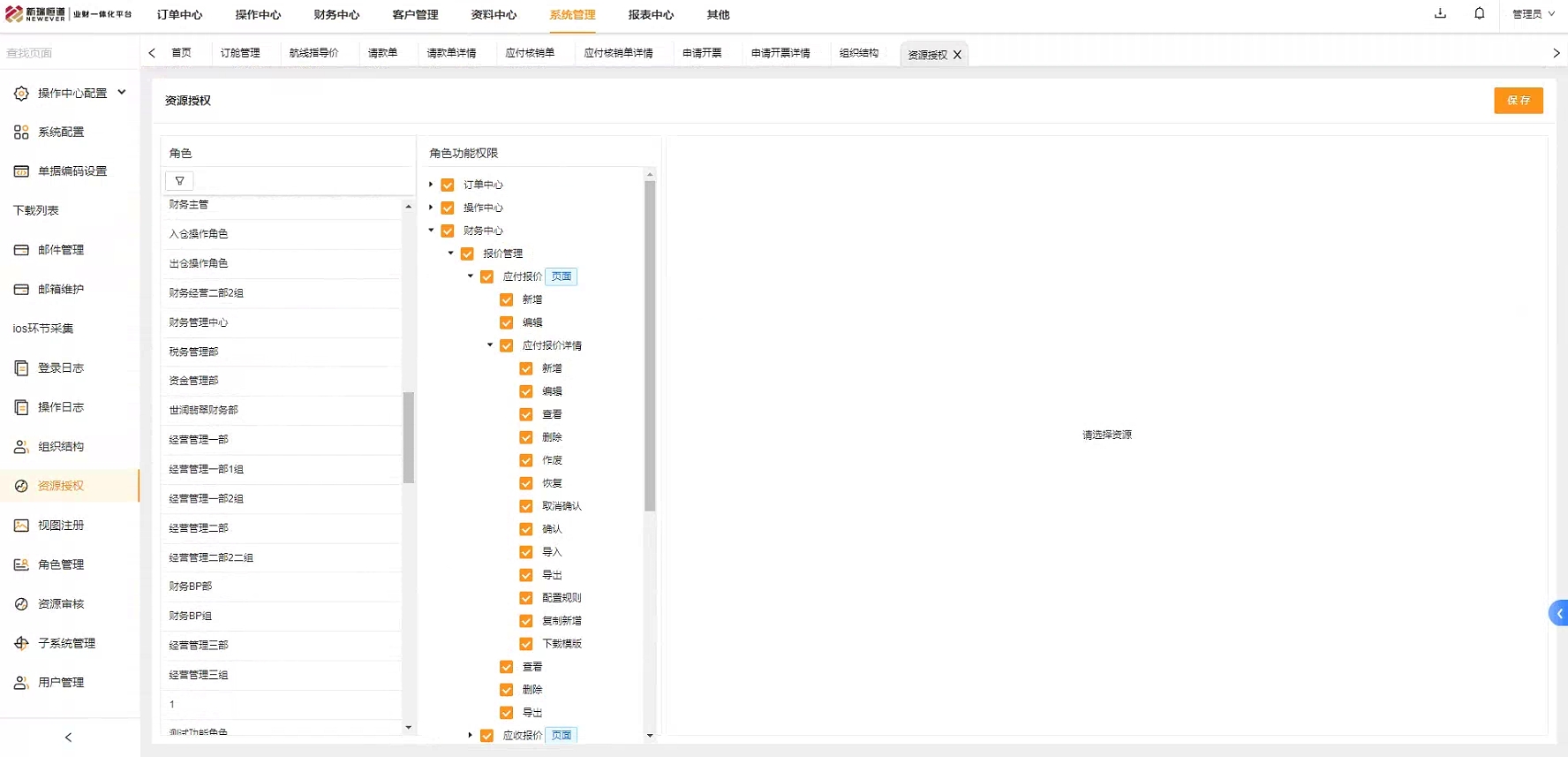This screenshot has height=757, width=1568.
Task: Click the 查找页面 search field
Action: pyautogui.click(x=70, y=53)
